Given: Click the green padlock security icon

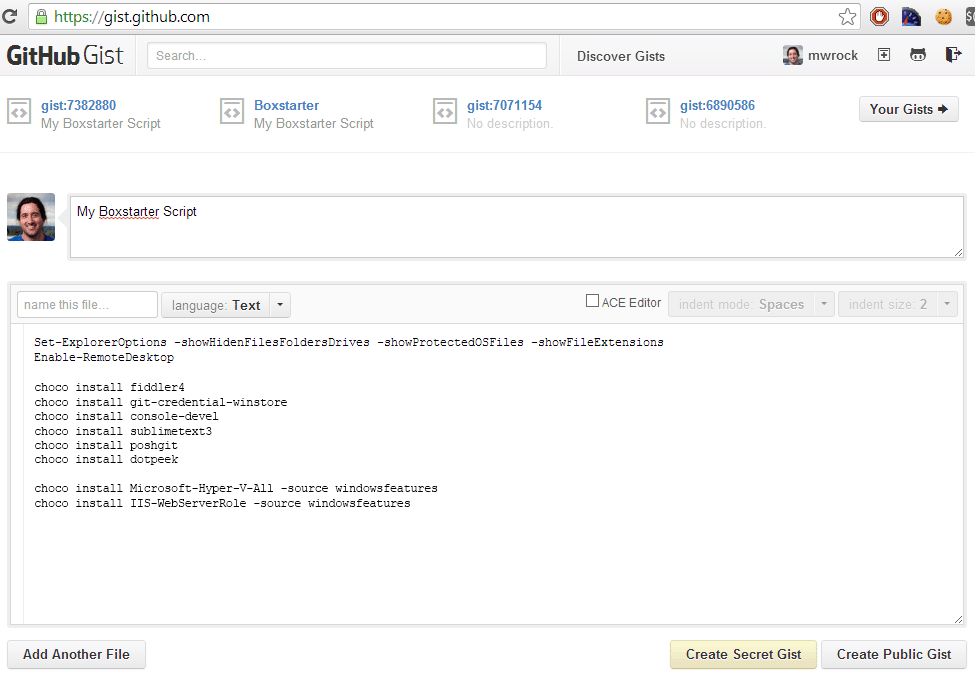Looking at the screenshot, I should click(41, 17).
